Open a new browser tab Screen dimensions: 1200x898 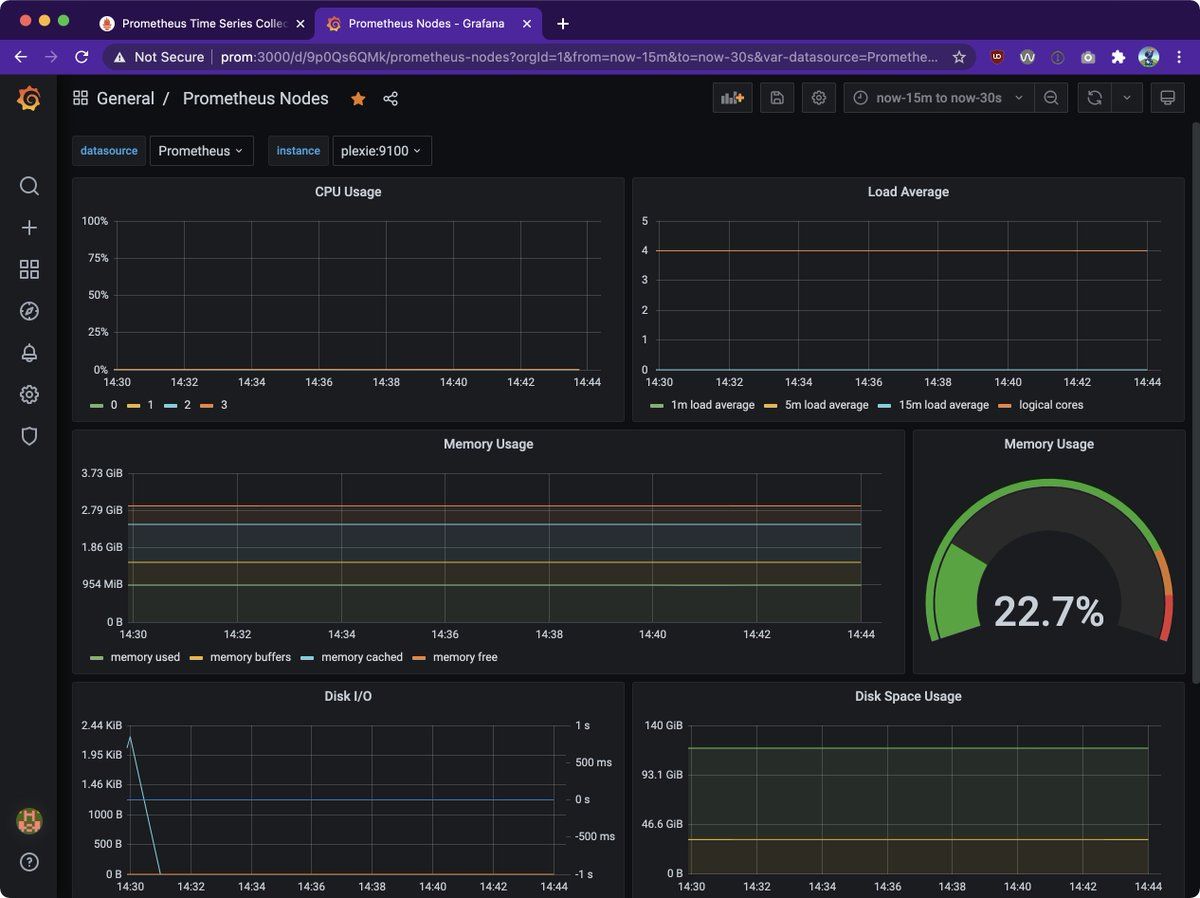(563, 23)
